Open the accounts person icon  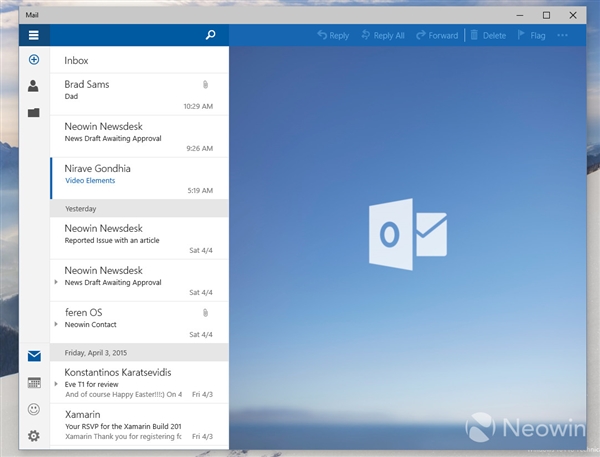[x=33, y=87]
